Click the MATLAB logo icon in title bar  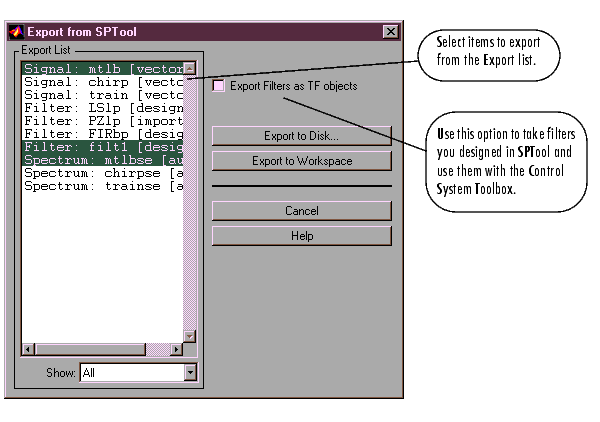pos(16,32)
